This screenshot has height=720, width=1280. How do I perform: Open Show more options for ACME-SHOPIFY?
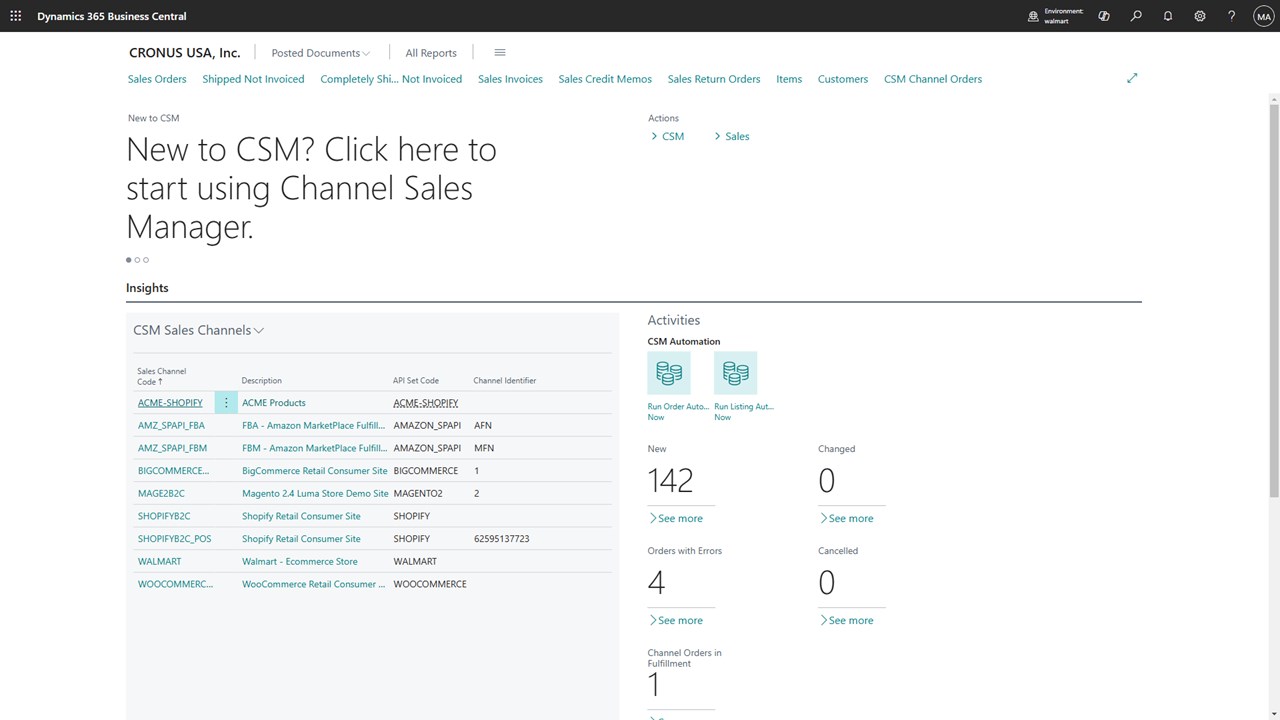pyautogui.click(x=226, y=403)
